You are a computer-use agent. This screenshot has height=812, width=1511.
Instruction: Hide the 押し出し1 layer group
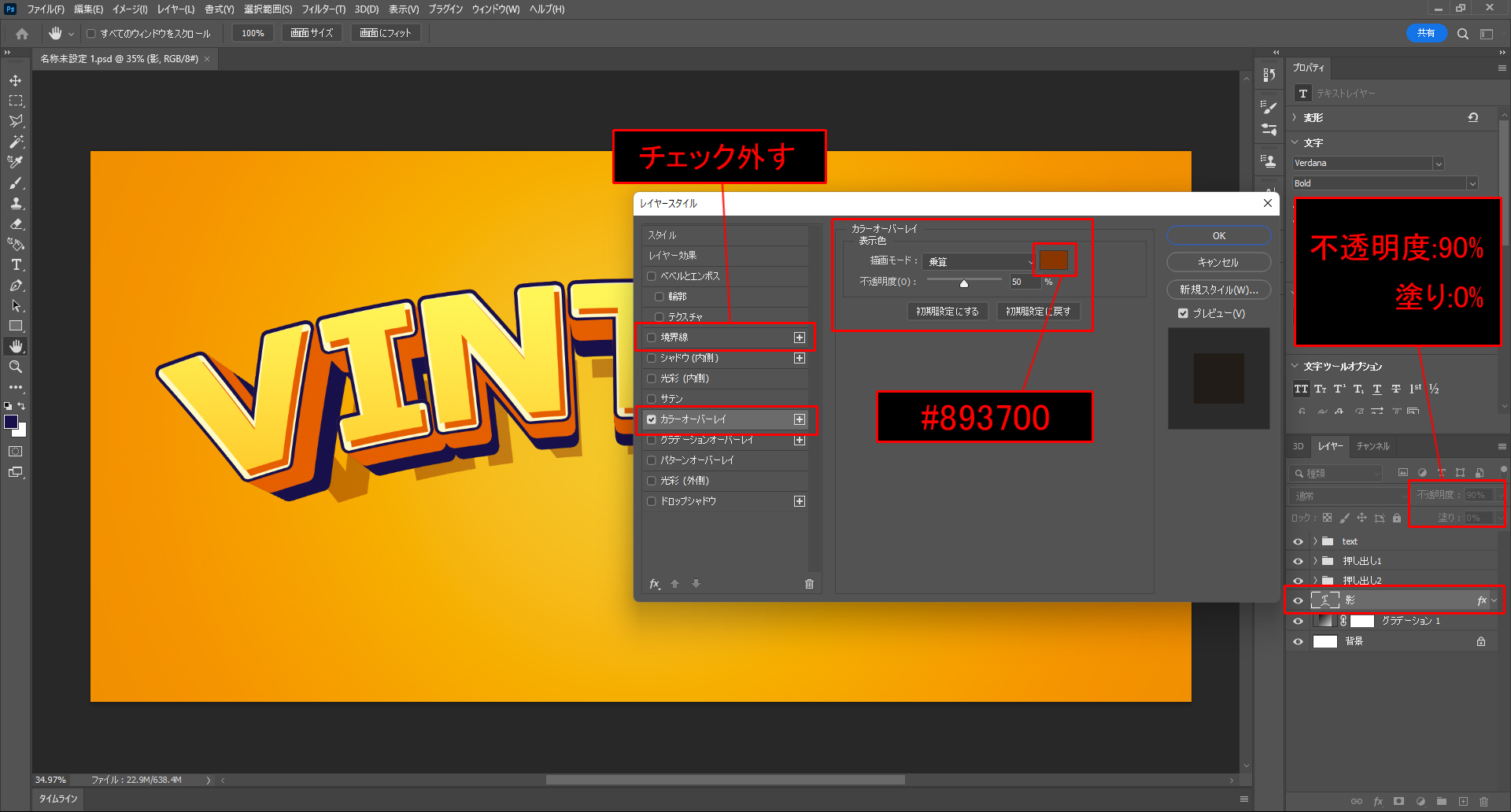(1298, 561)
